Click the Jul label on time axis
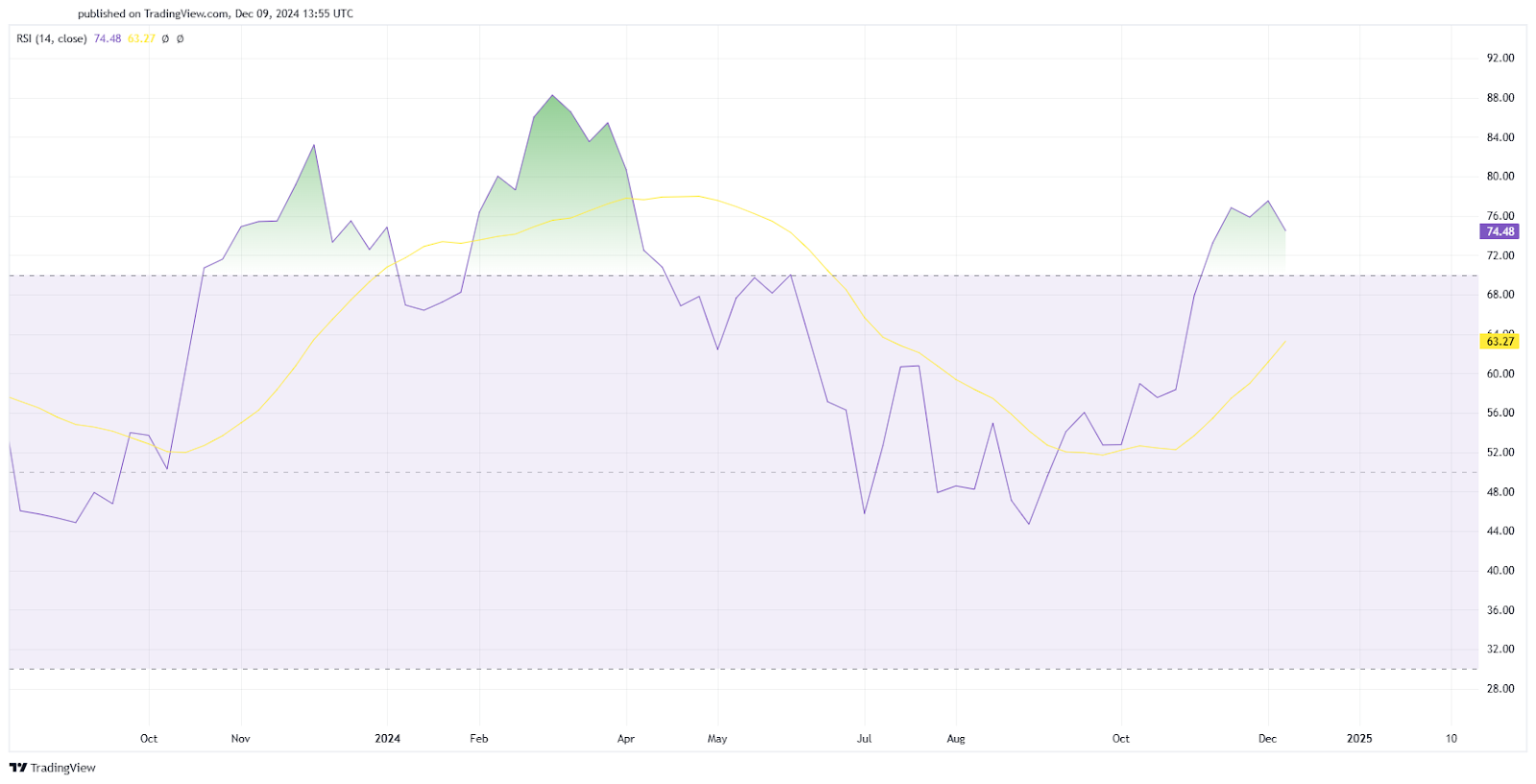The width and height of the screenshot is (1536, 784). pyautogui.click(x=864, y=739)
